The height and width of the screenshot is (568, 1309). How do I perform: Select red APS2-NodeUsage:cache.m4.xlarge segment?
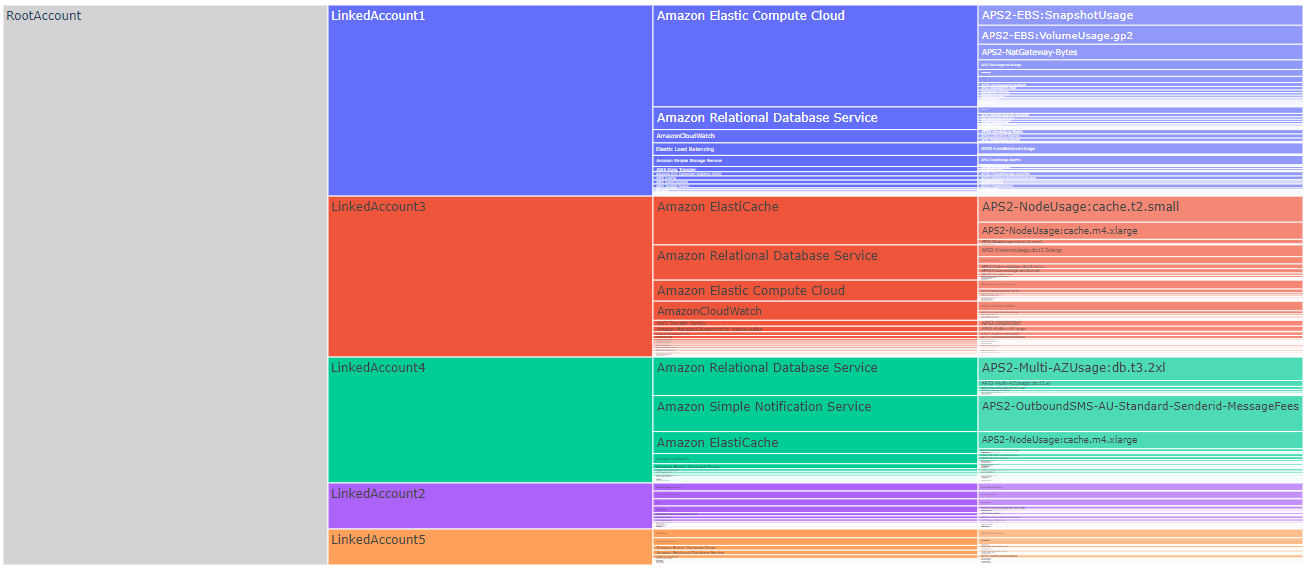pos(1141,231)
